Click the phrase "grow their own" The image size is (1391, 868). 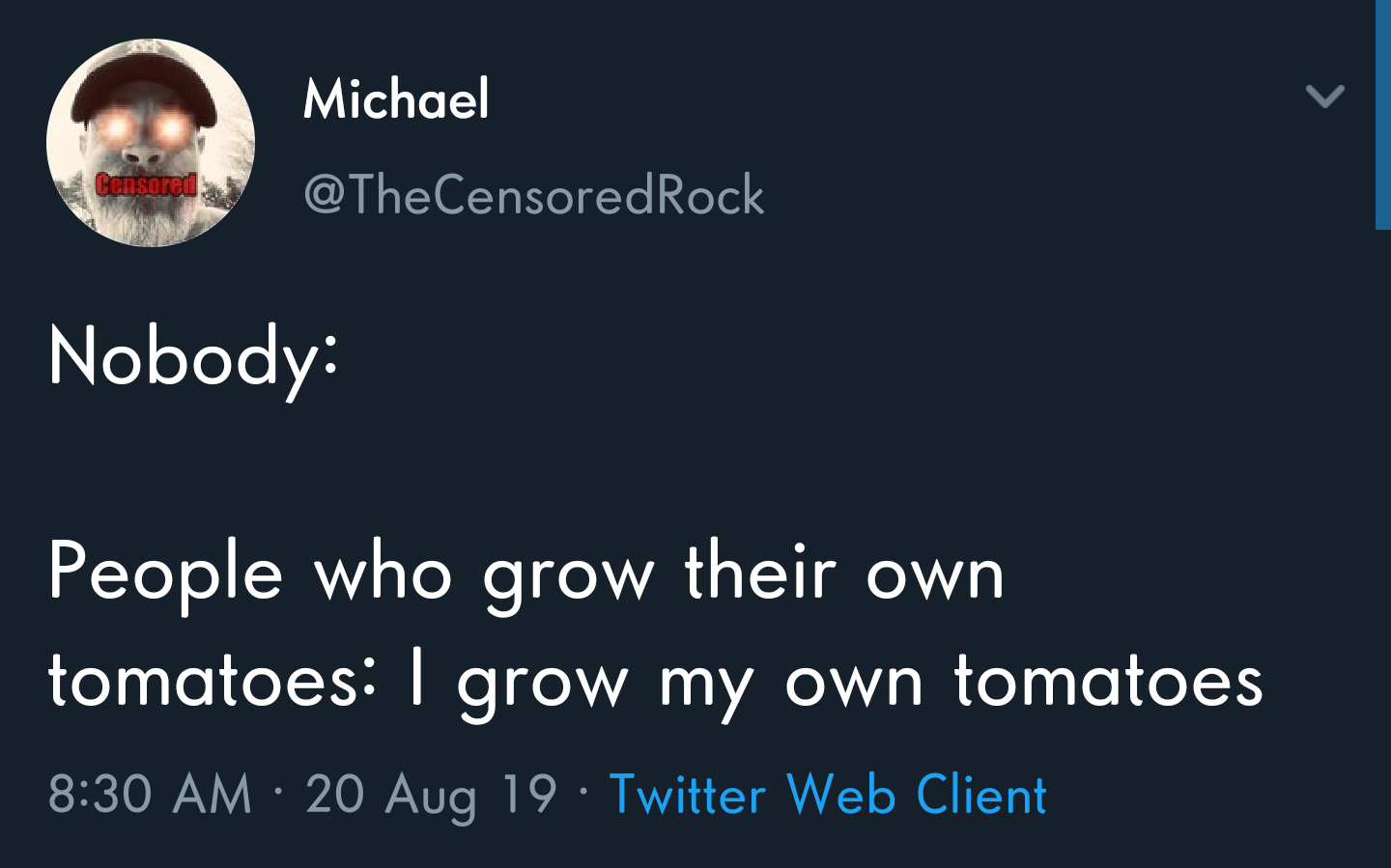click(x=744, y=574)
